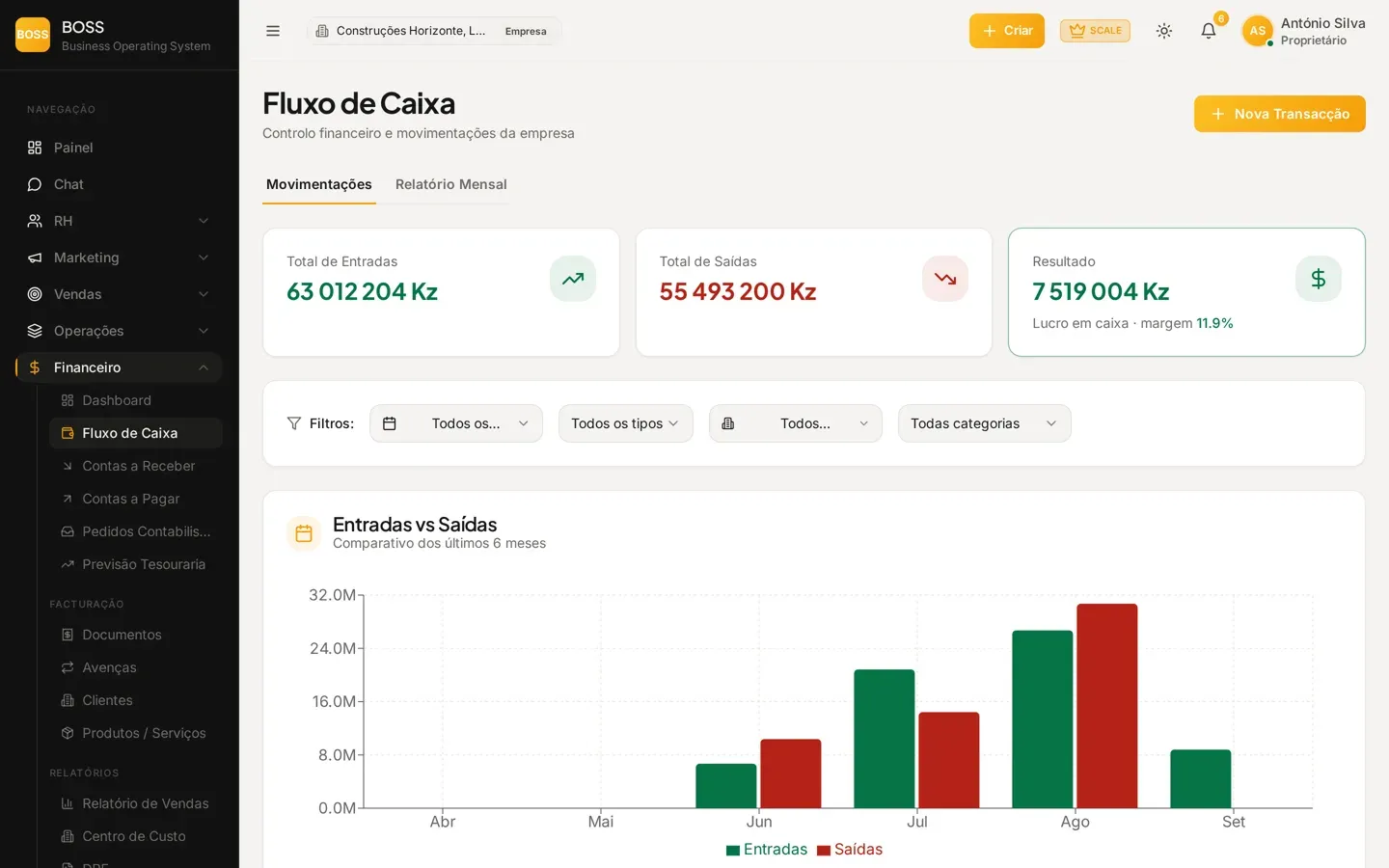1389x868 pixels.
Task: Click the Total de Entradas trend-up icon
Action: [x=573, y=279]
